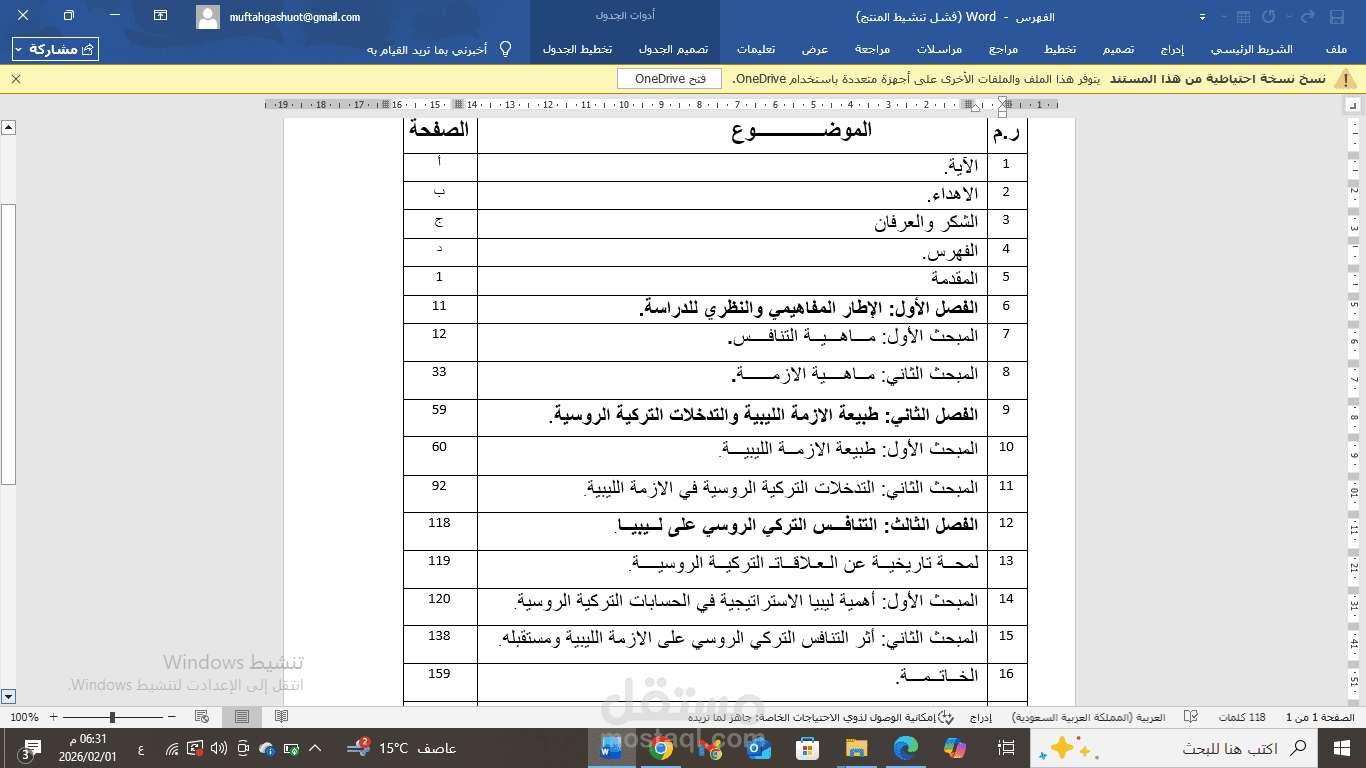The image size is (1366, 768).
Task: Click the الخاتمة row text
Action: click(938, 677)
